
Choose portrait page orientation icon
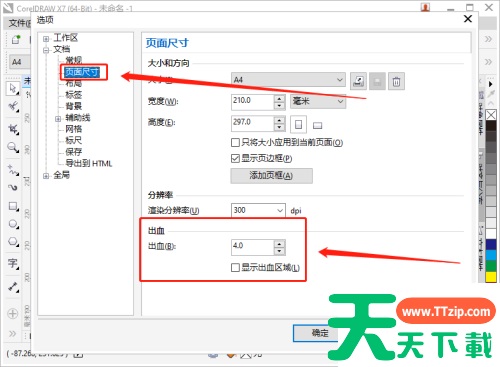coord(298,124)
